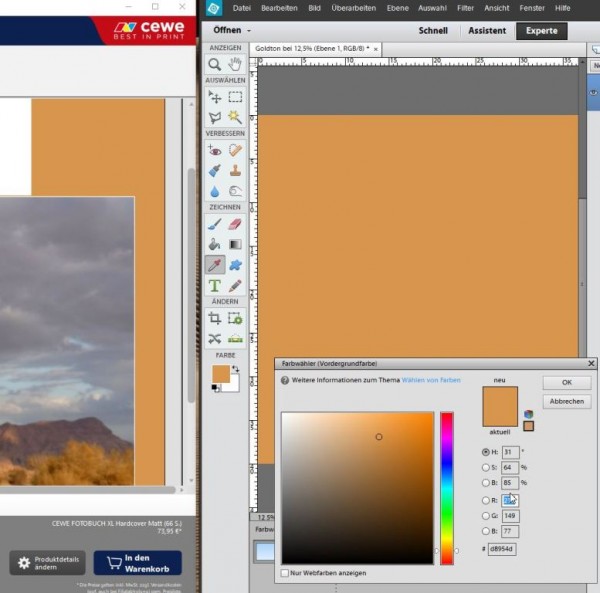Choose the Horizontal Type tool
This screenshot has width=600, height=593.
point(215,285)
